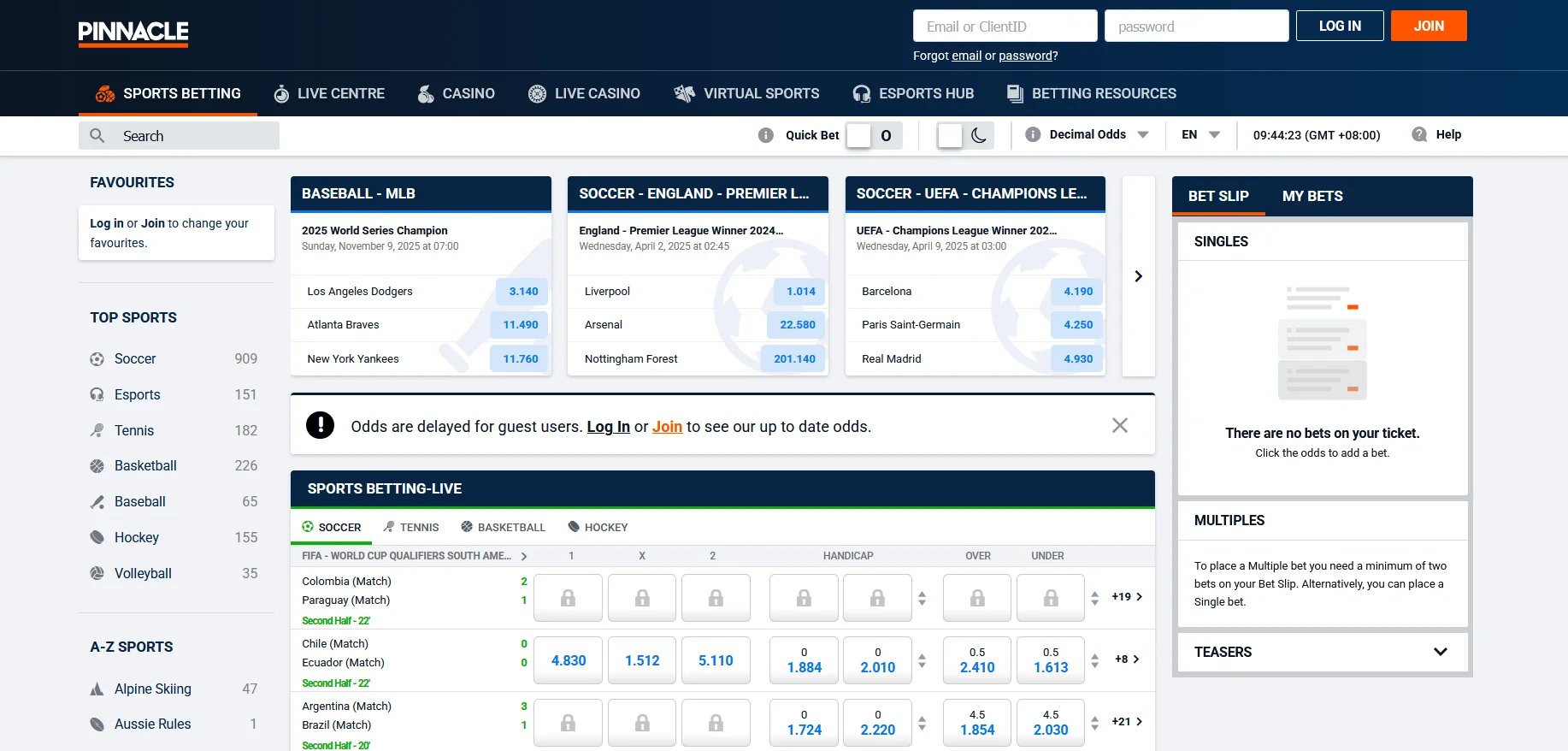Image resolution: width=1568 pixels, height=751 pixels.
Task: Select the Soccer icon in Top Sports
Action: pos(97,359)
